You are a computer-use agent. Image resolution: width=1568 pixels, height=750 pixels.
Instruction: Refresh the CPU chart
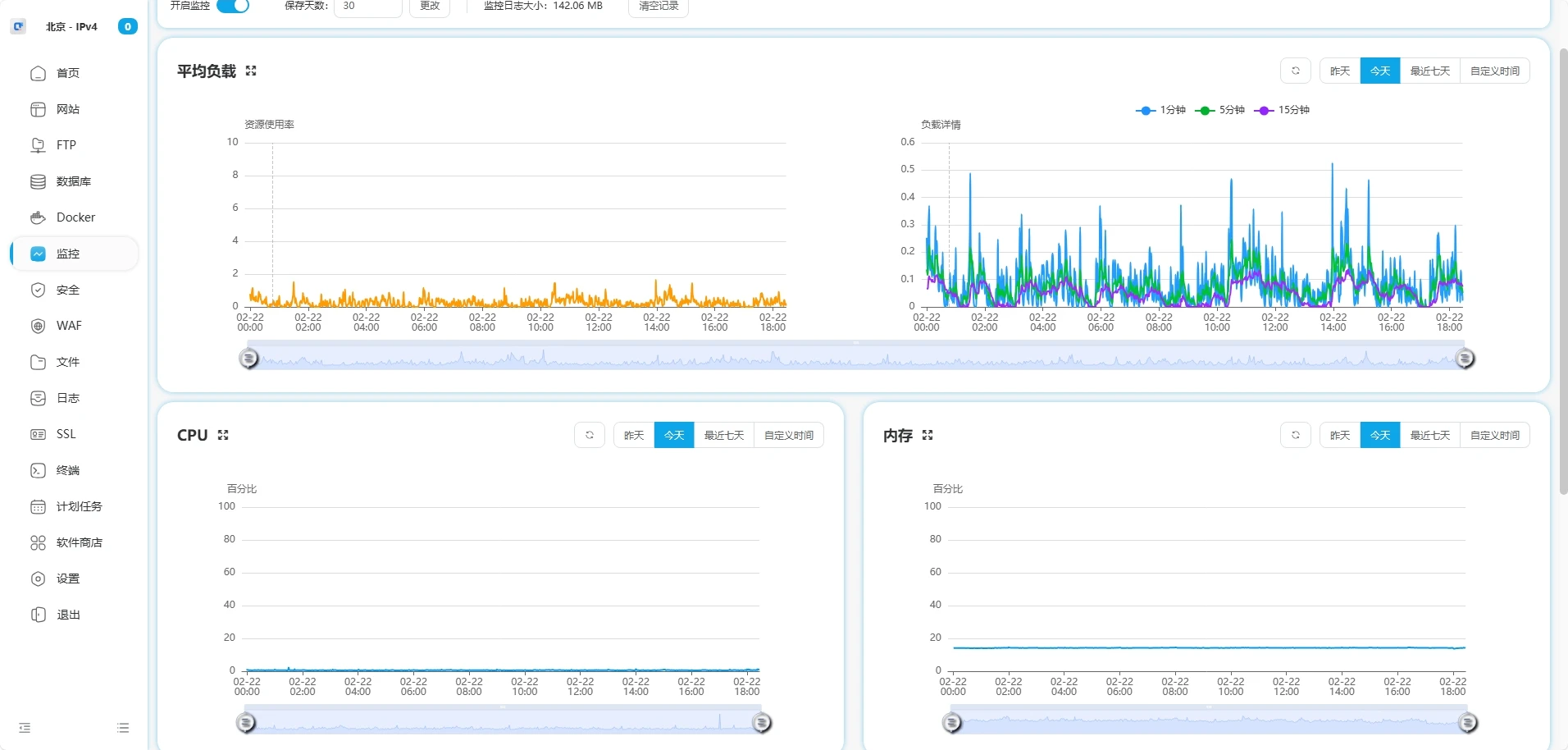coord(589,435)
